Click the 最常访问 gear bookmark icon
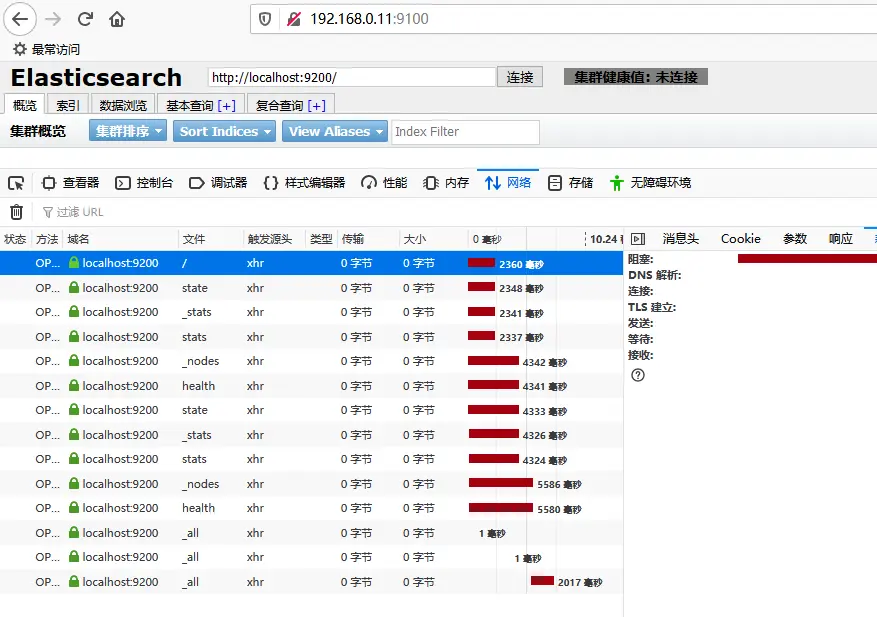Image resolution: width=877 pixels, height=617 pixels. (x=20, y=49)
